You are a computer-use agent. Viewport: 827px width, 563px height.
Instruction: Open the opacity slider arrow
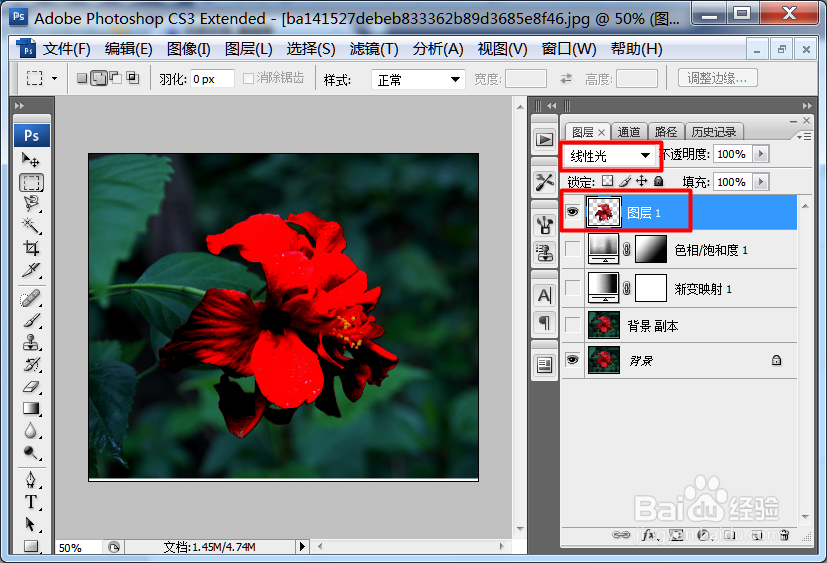pos(761,154)
